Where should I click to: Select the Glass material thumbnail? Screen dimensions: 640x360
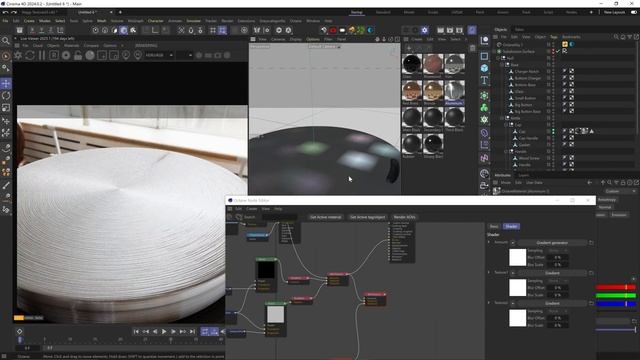(412, 64)
